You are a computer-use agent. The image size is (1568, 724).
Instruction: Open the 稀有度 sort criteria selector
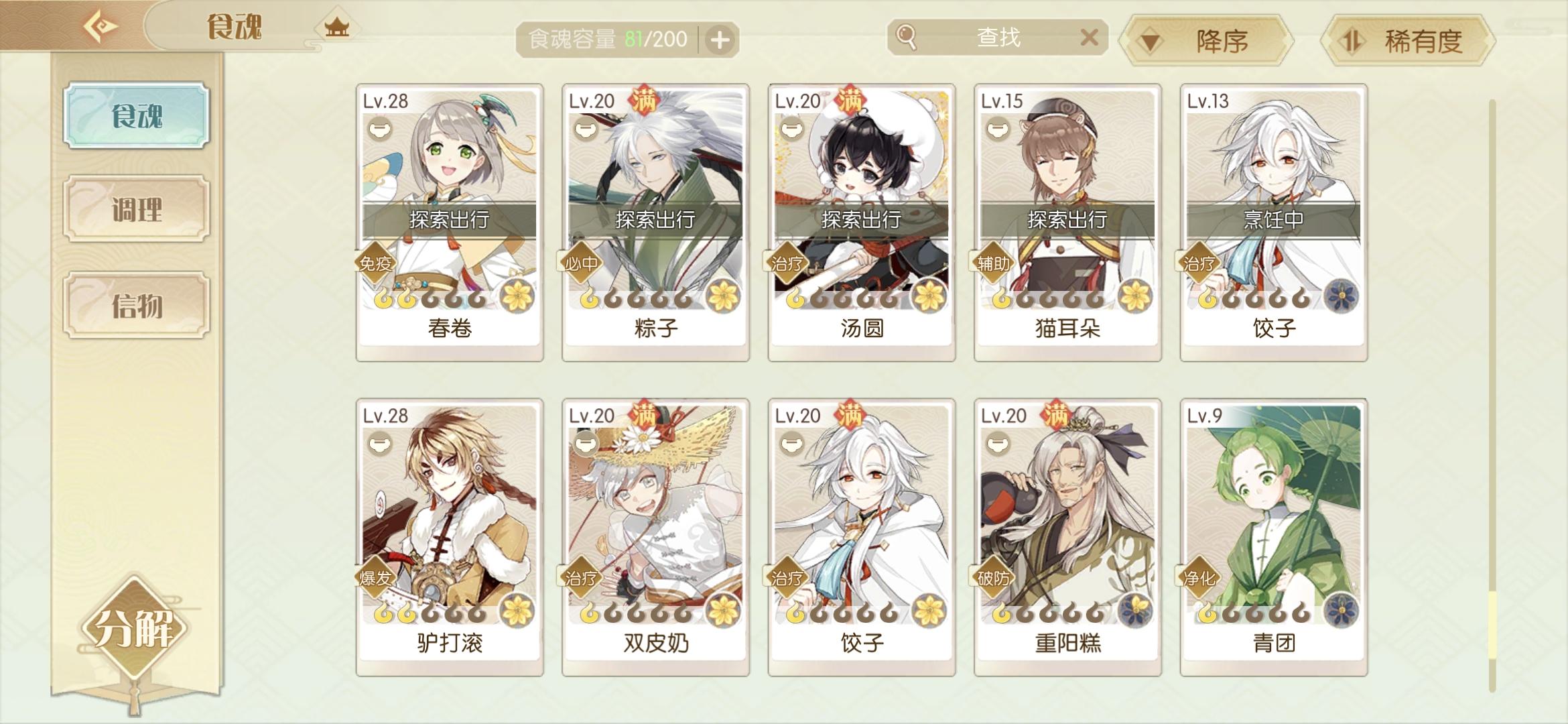pyautogui.click(x=1409, y=41)
